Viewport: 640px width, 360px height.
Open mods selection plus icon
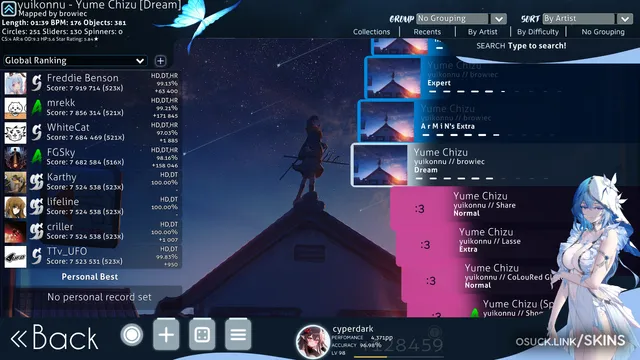pos(166,335)
